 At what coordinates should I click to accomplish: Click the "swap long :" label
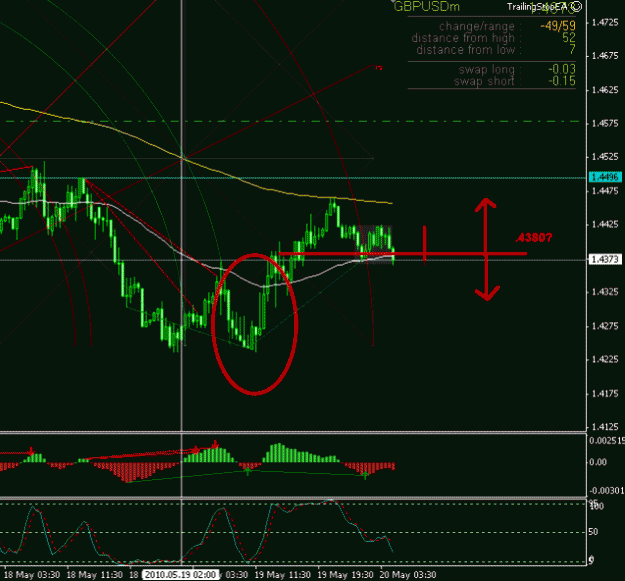(490, 70)
